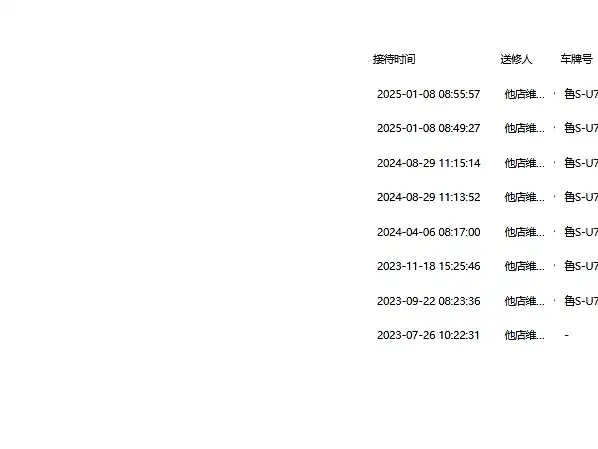Click the 接待时间 column header
Screen dimensions: 598x449
coord(394,59)
